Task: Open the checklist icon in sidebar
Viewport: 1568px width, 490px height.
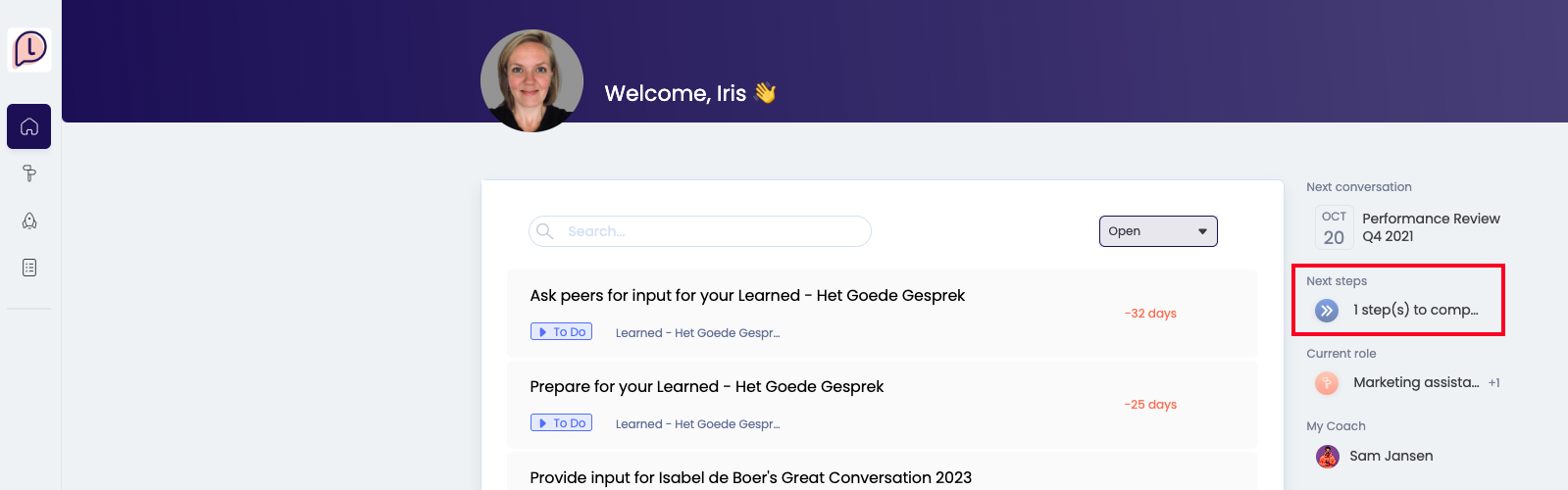Action: 29,268
